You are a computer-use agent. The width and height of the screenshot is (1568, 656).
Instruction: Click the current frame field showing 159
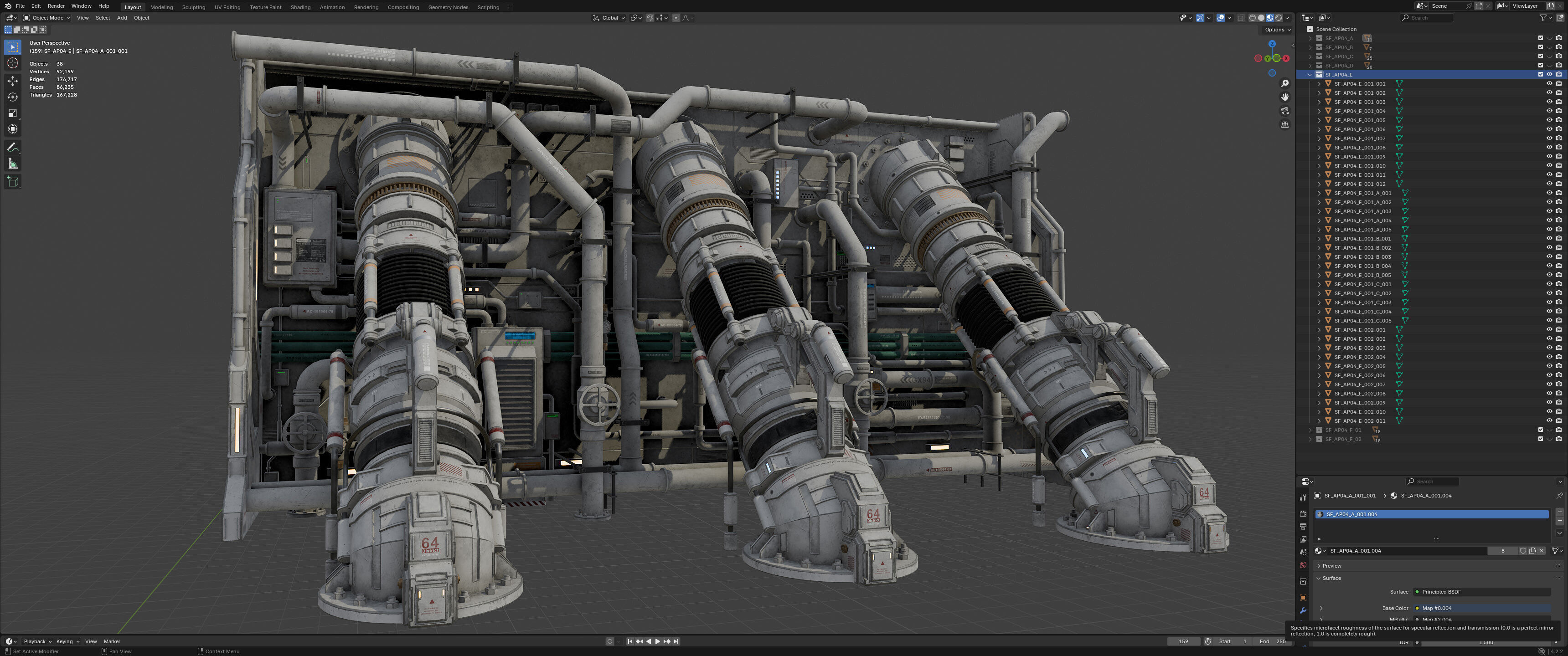[x=1183, y=641]
